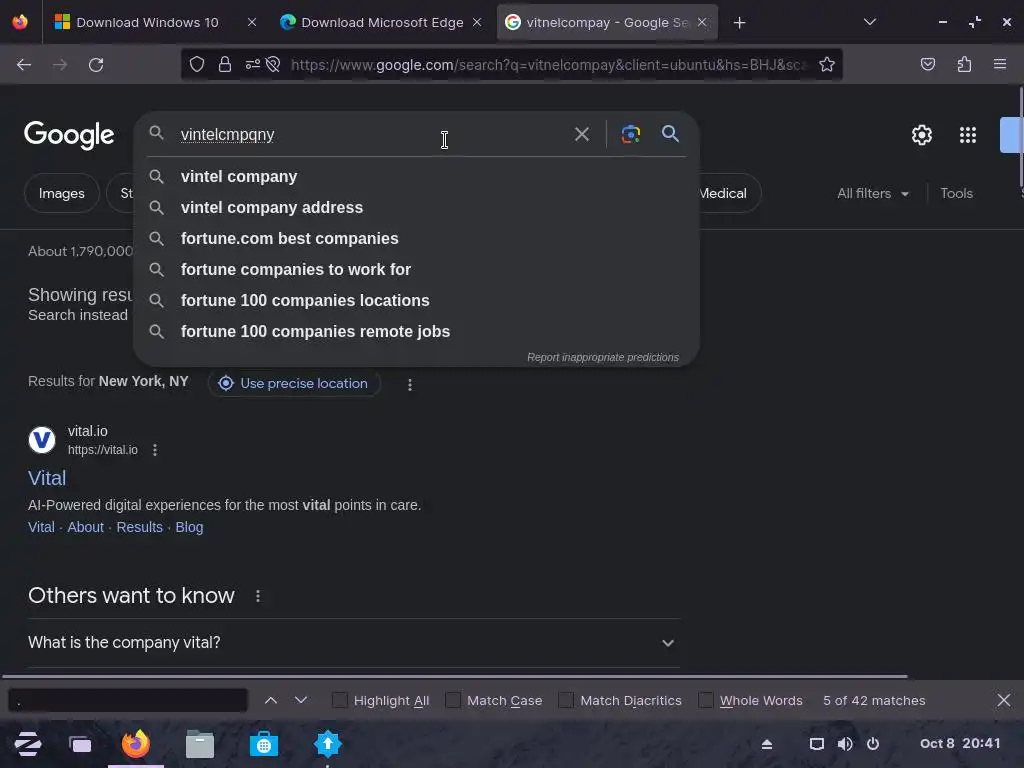Open new browser tab
Image resolution: width=1024 pixels, height=768 pixels.
click(739, 23)
